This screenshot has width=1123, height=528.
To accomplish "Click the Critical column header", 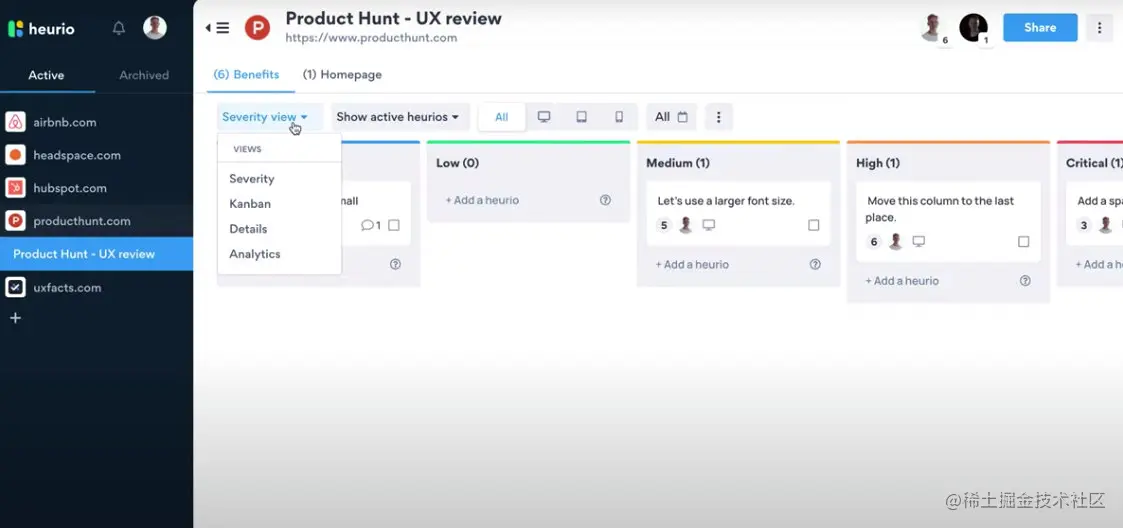I will pos(1094,163).
